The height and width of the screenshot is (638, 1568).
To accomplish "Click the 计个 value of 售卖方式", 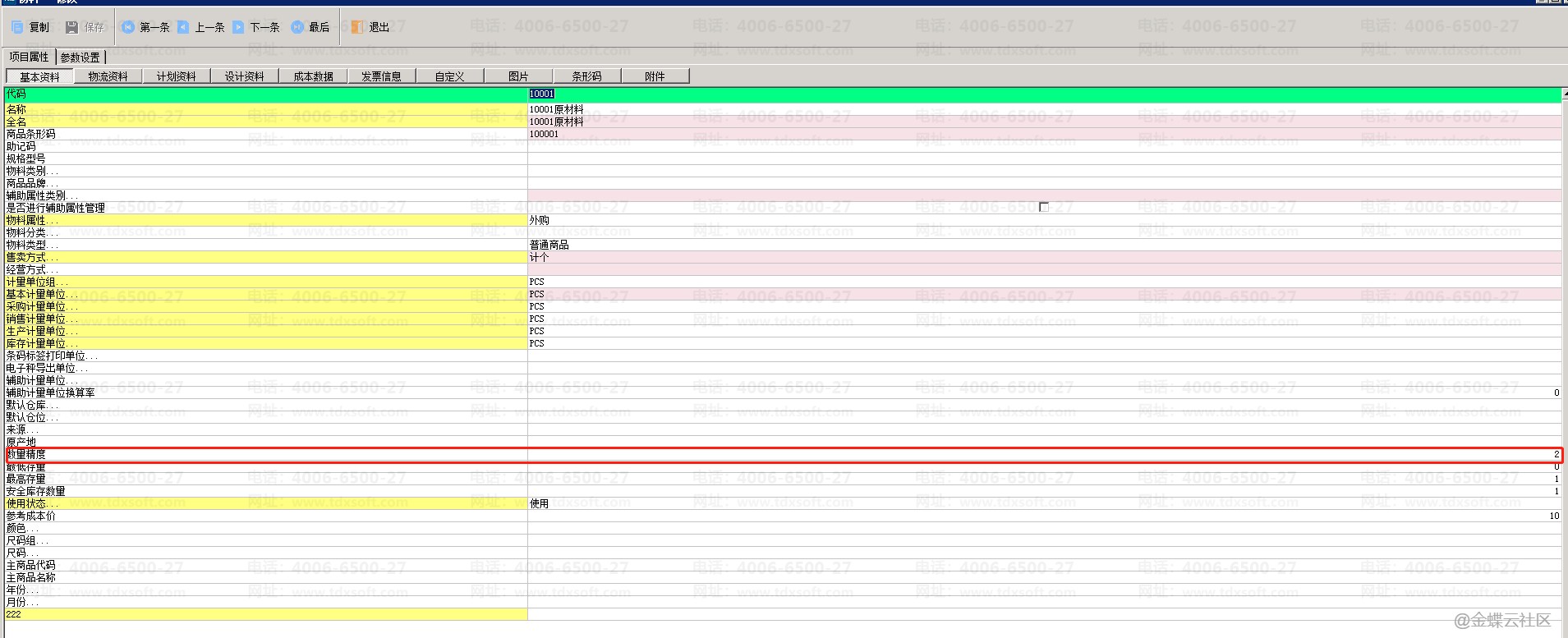I will tap(540, 257).
